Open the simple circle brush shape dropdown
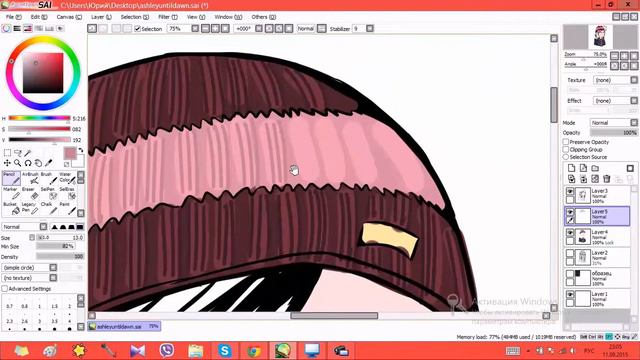 (29, 267)
